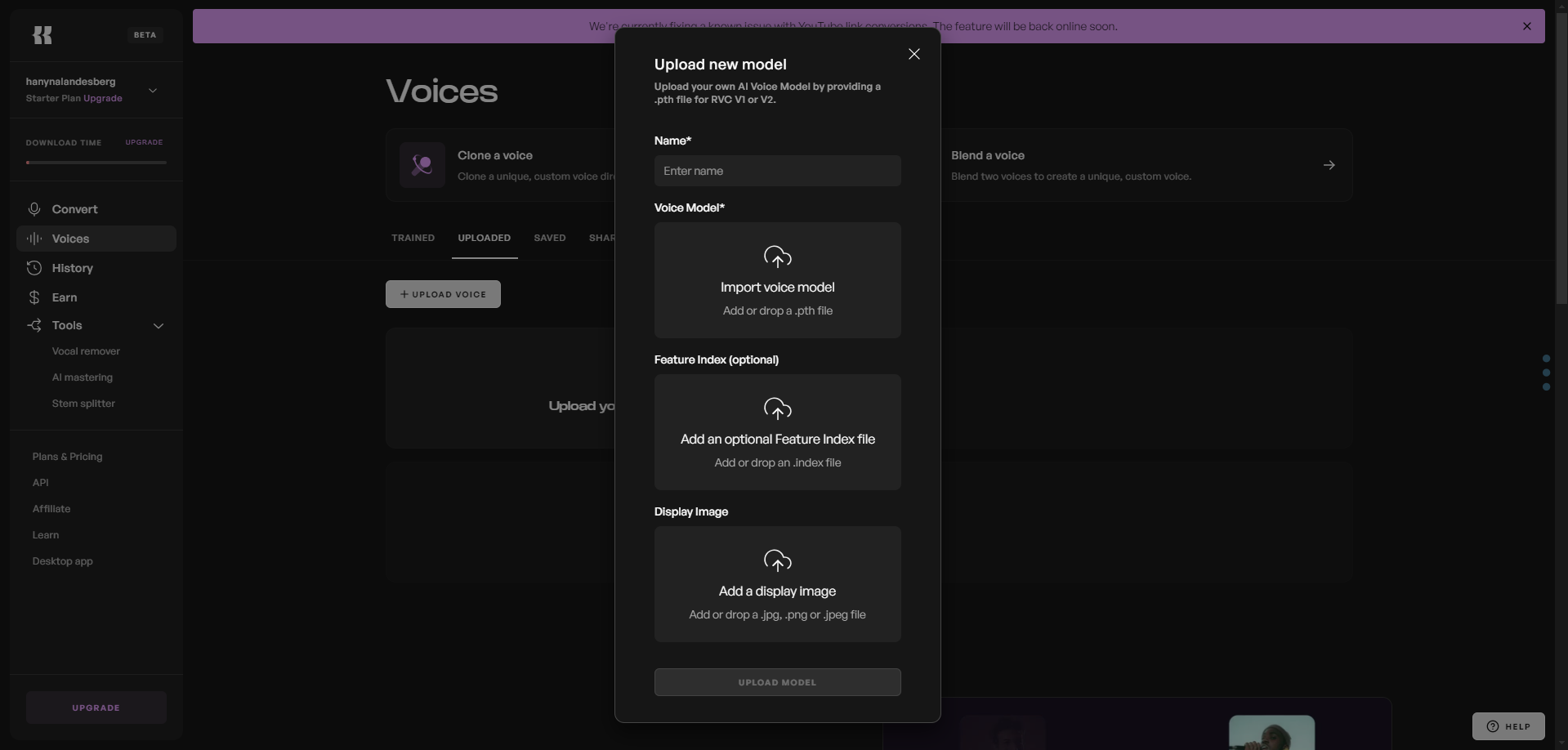
Task: Click the upload cloud icon for Feature Index
Action: tap(778, 409)
